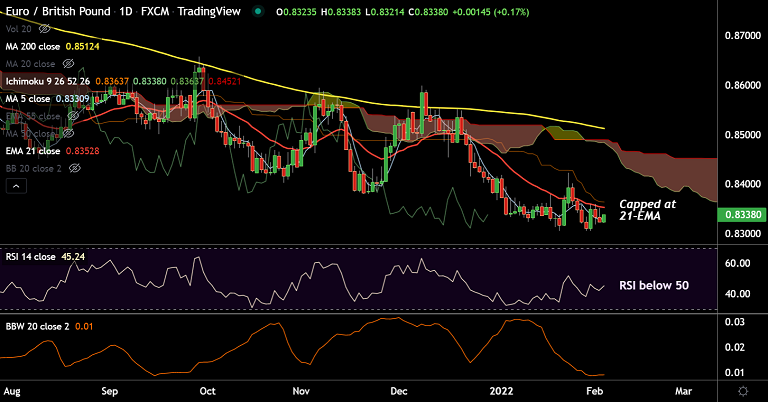This screenshot has height=402, width=768.
Task: Click the Oct label on time axis
Action: 208,391
